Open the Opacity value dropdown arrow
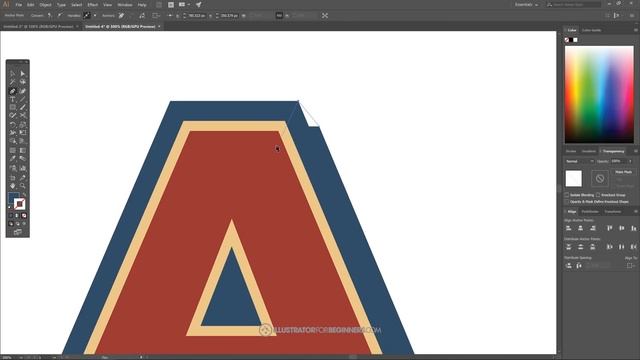The image size is (640, 360). (631, 161)
